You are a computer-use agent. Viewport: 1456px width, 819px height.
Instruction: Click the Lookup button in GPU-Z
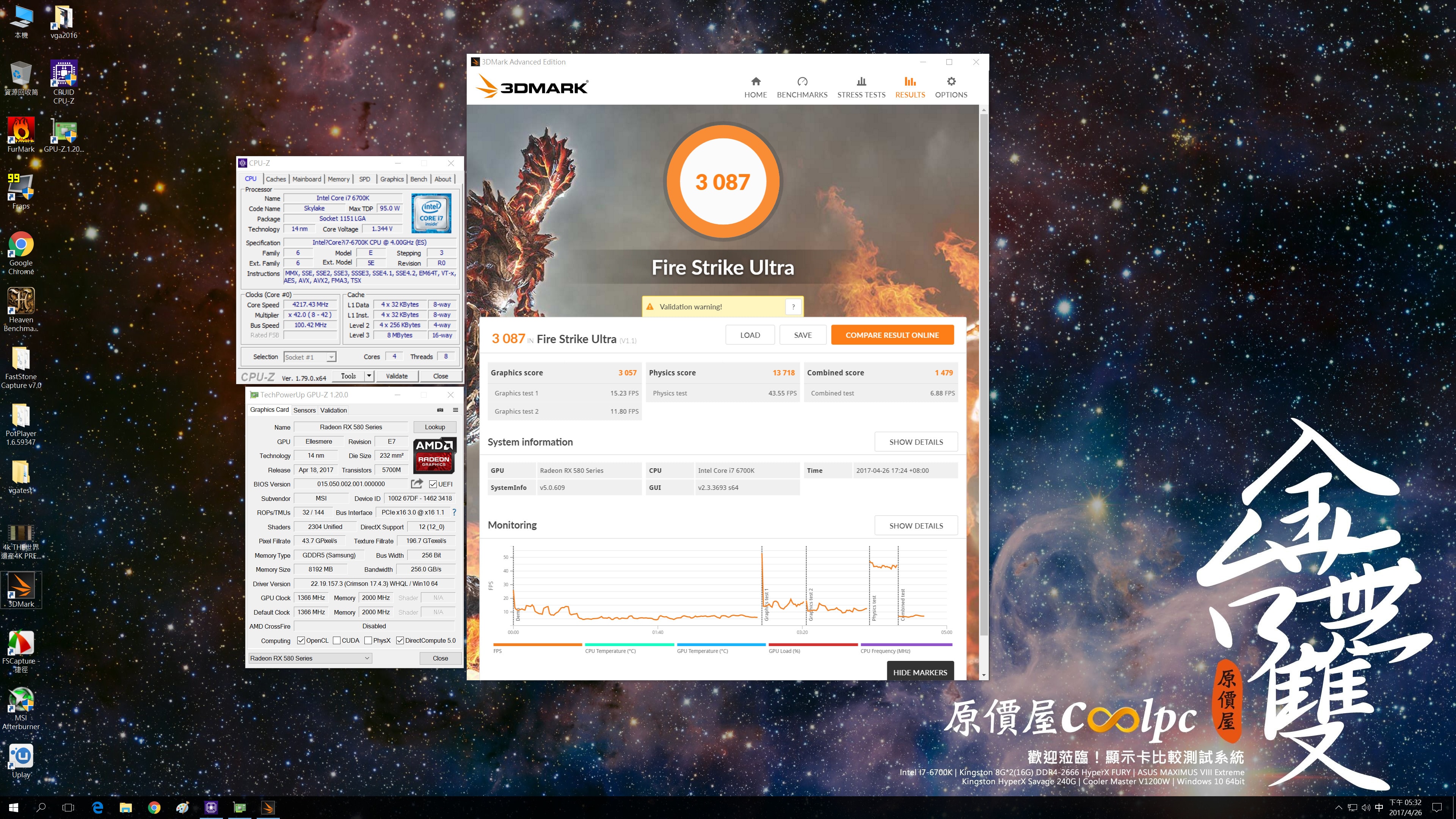(435, 427)
